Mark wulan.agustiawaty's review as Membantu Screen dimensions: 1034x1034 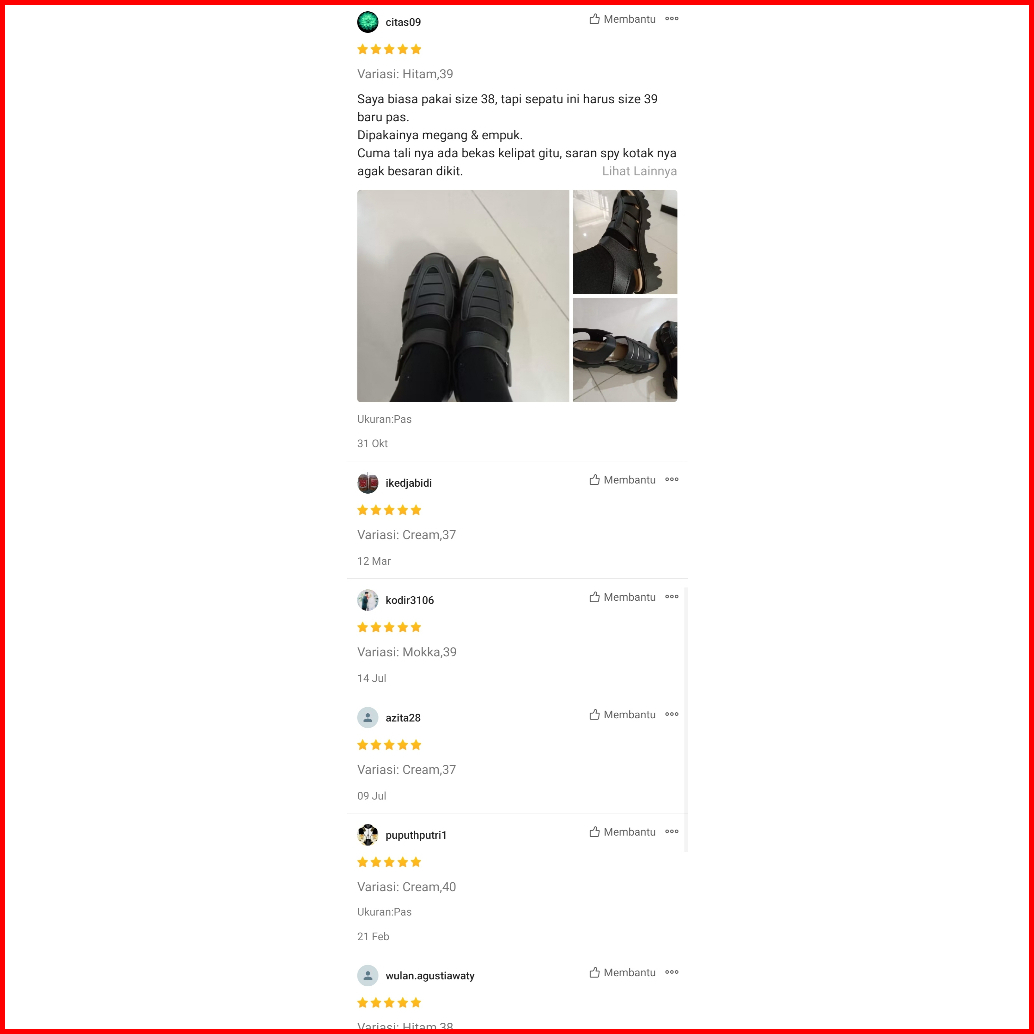pyautogui.click(x=622, y=973)
